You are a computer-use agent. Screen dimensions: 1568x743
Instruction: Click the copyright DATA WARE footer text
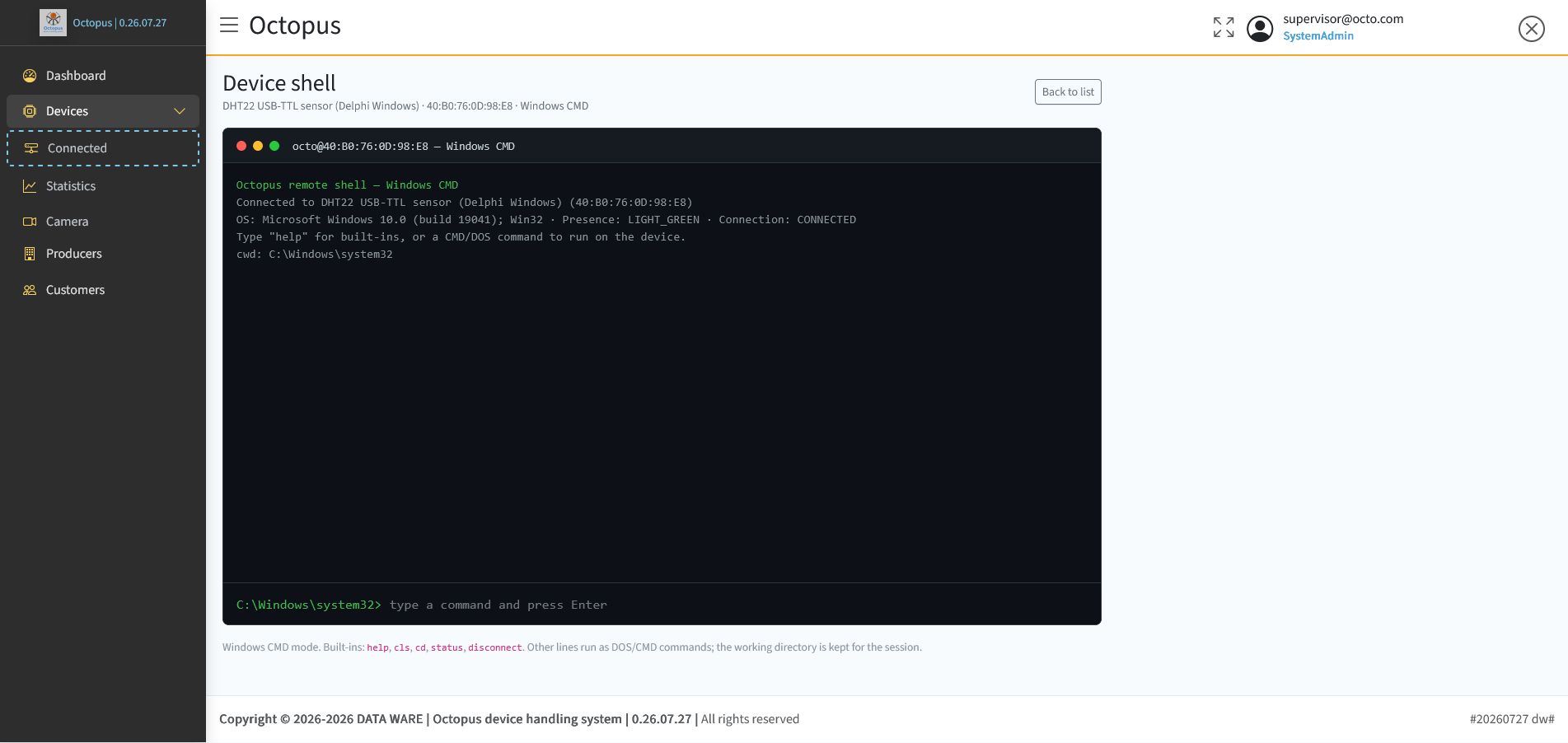[x=509, y=719]
